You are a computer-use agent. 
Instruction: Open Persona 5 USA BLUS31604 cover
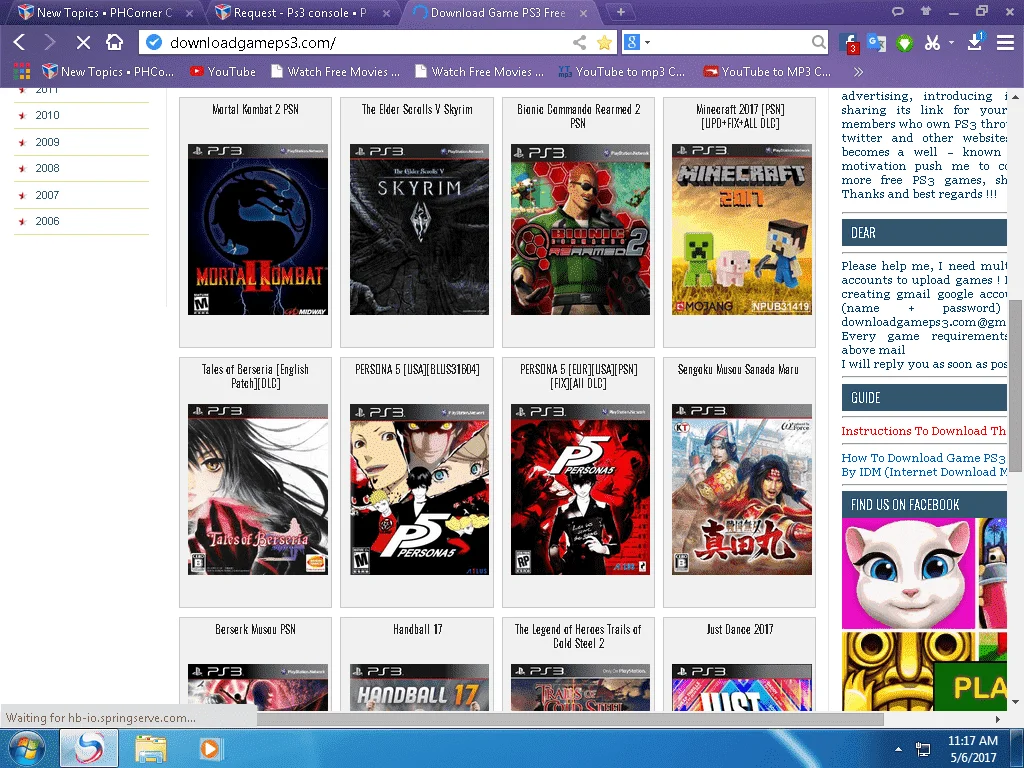point(419,489)
